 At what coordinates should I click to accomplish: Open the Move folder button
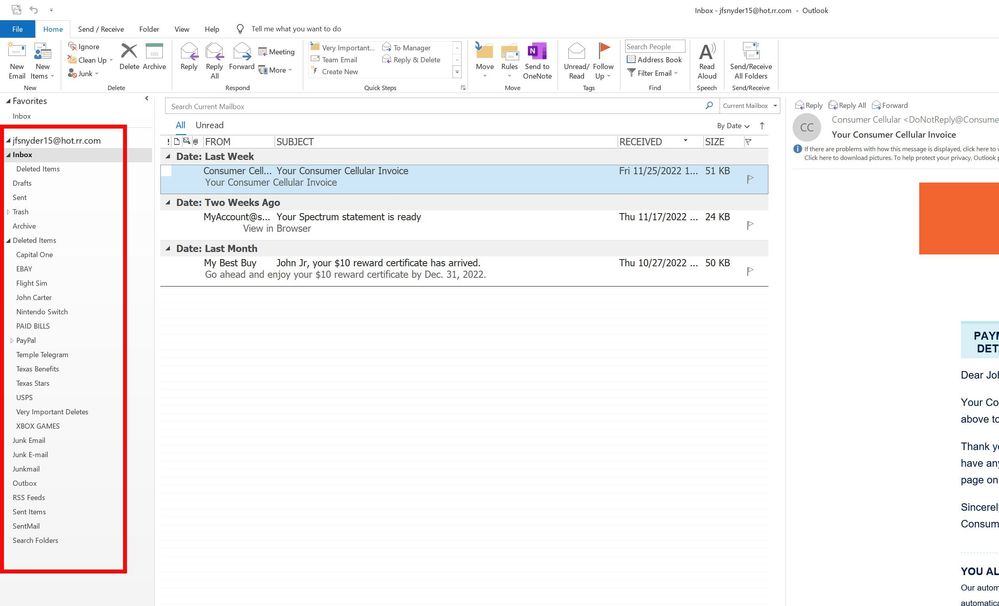[x=484, y=61]
